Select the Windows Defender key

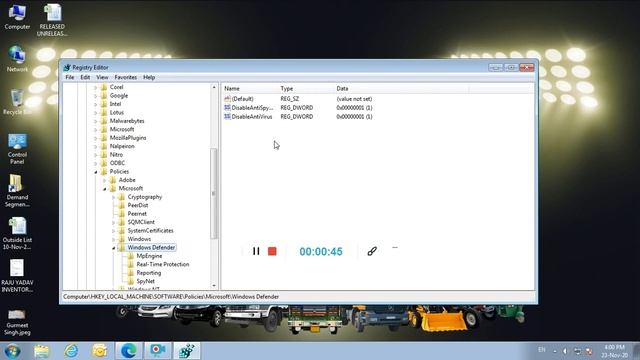click(x=151, y=248)
